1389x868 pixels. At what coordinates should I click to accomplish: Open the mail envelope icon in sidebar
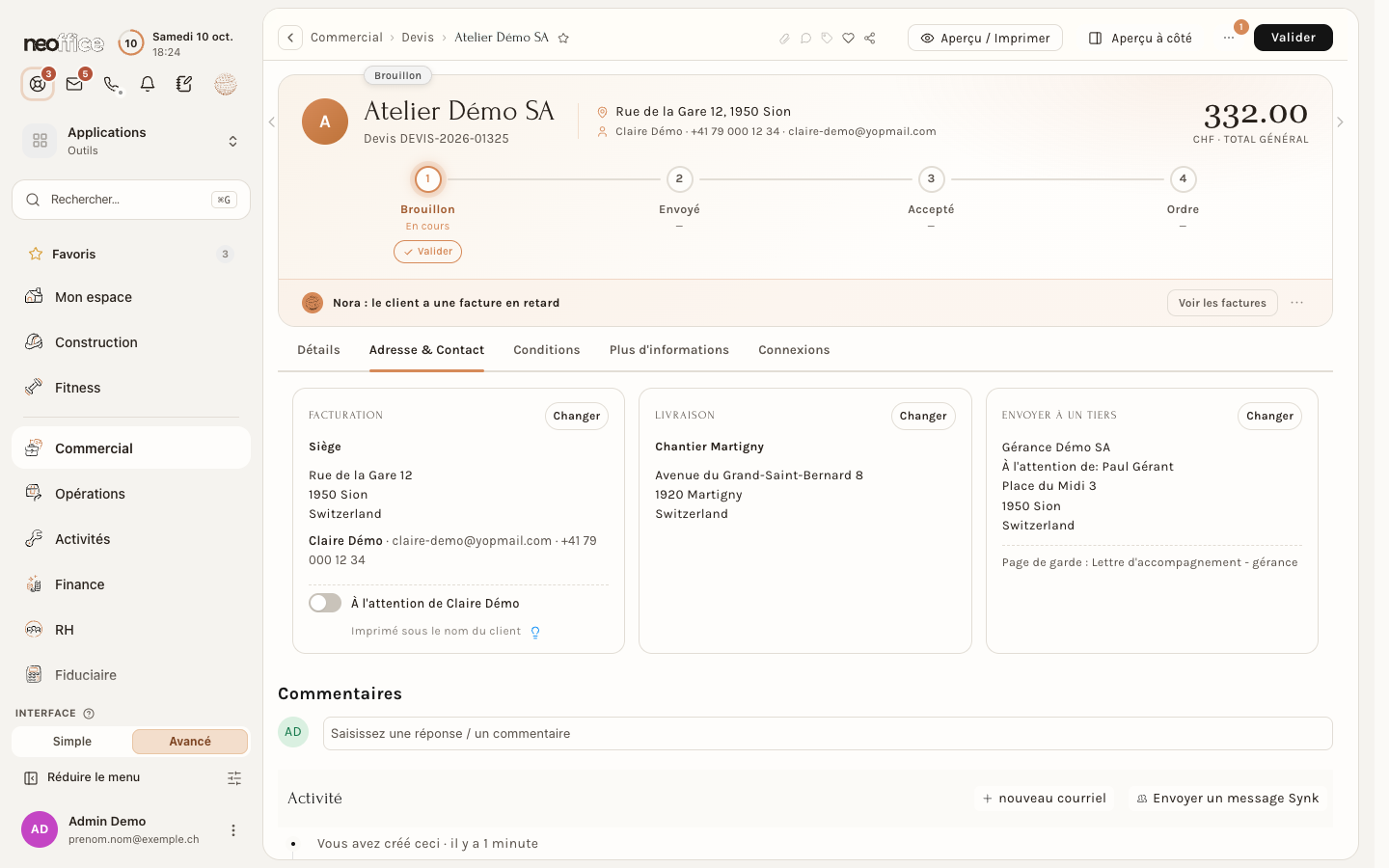click(x=74, y=84)
